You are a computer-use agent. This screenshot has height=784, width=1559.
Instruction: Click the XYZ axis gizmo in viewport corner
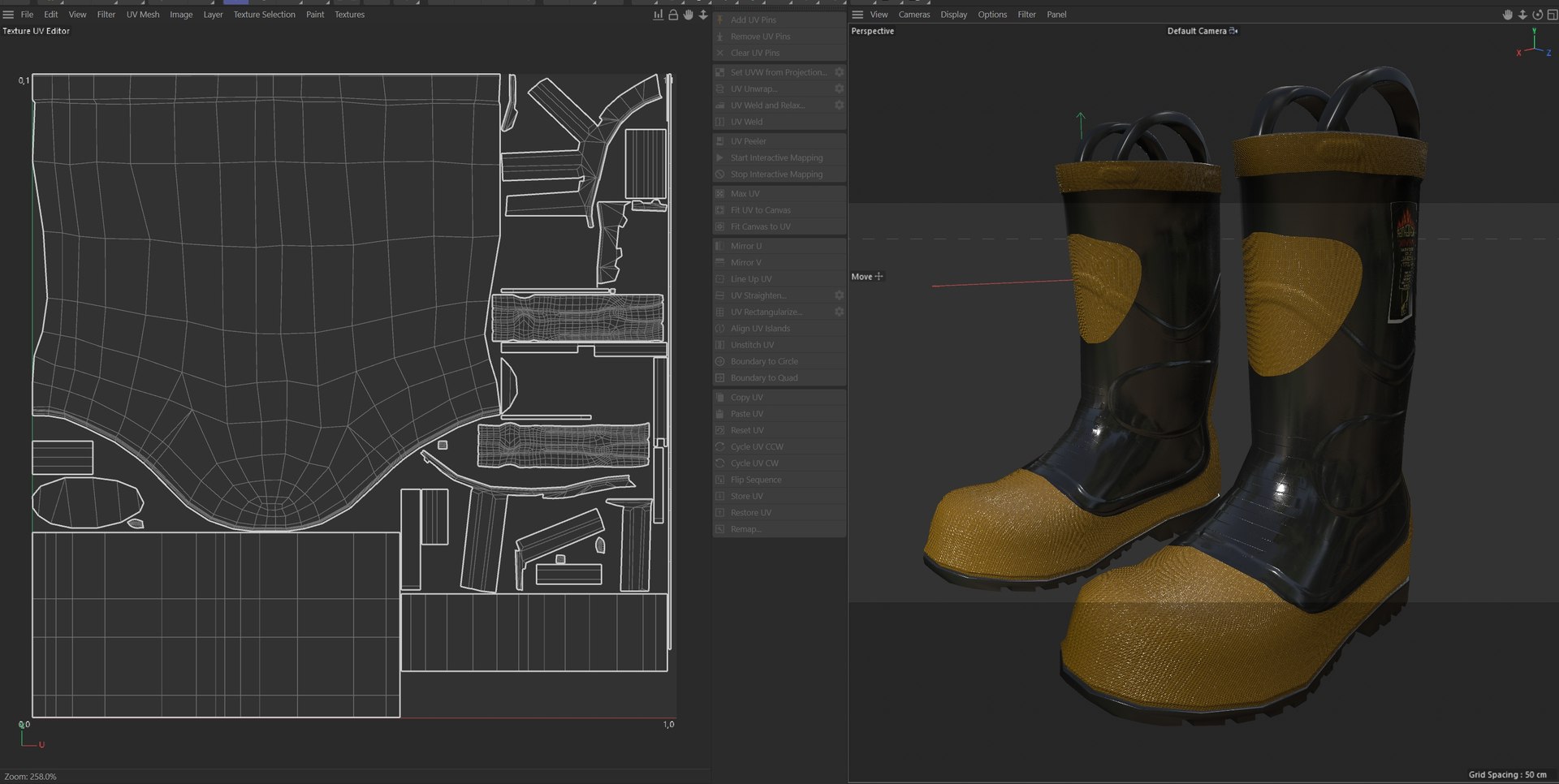(1534, 43)
